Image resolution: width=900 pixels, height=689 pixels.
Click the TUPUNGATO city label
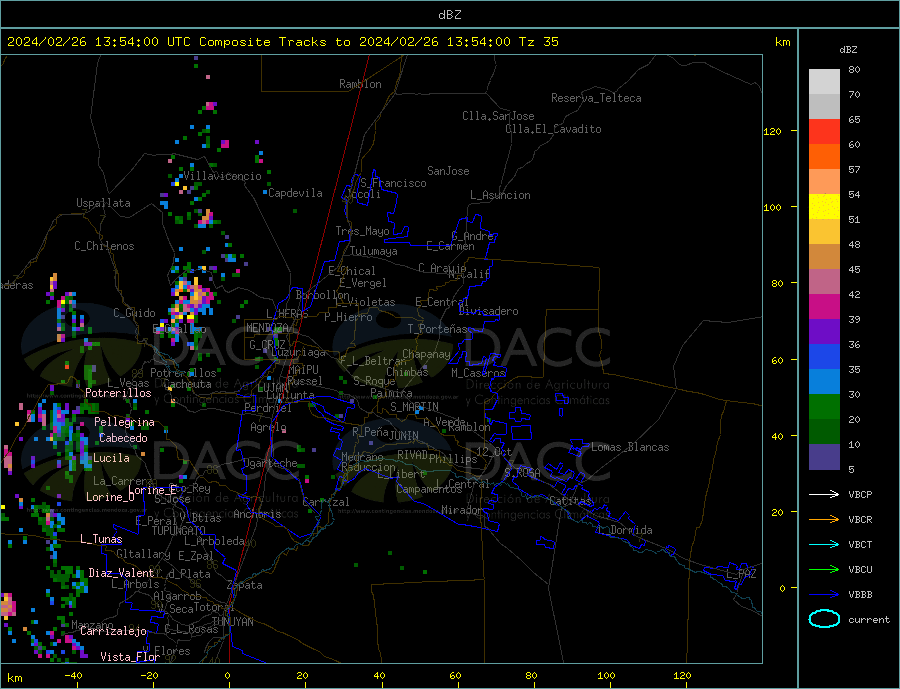(179, 531)
